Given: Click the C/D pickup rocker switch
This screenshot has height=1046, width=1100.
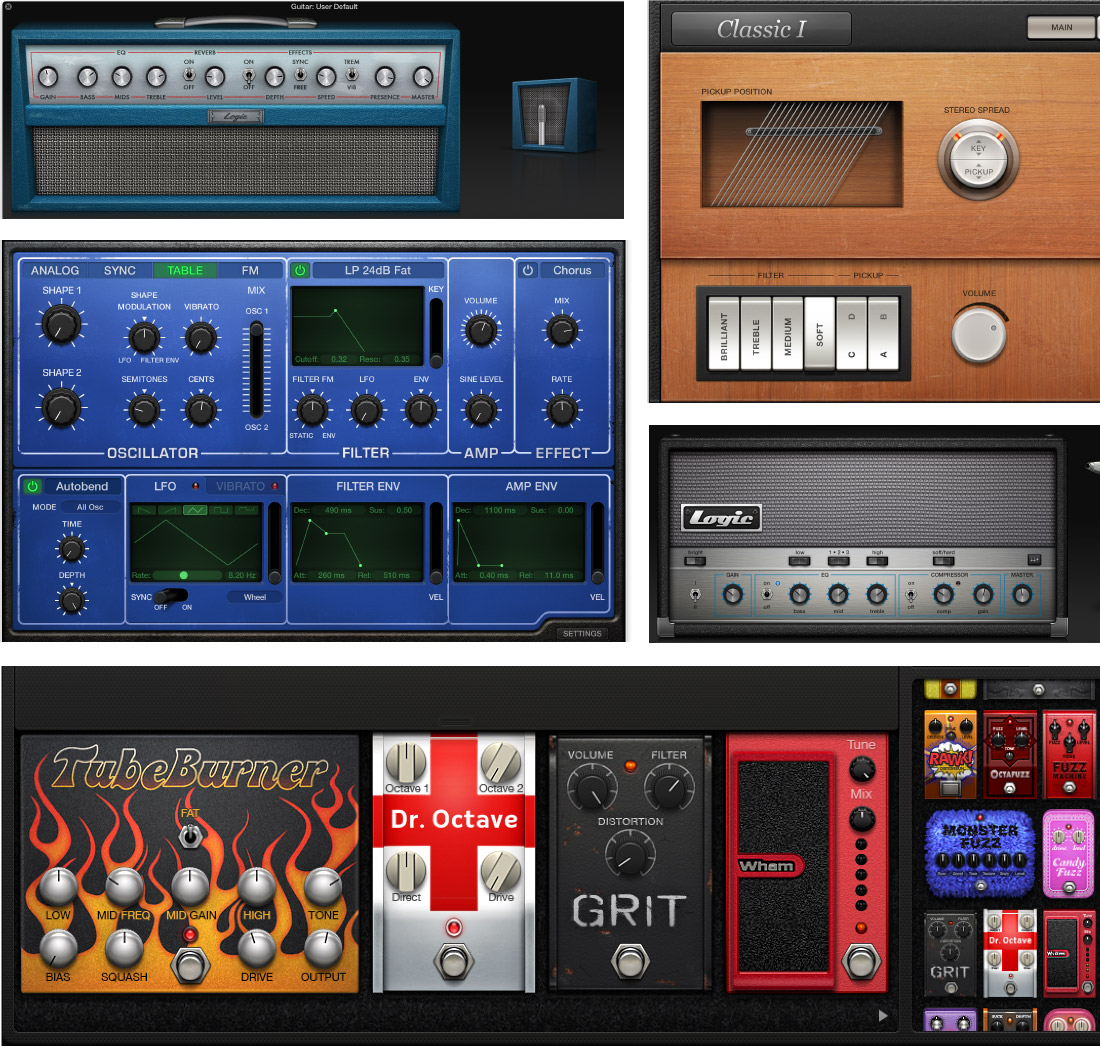Looking at the screenshot, I should 852,333.
